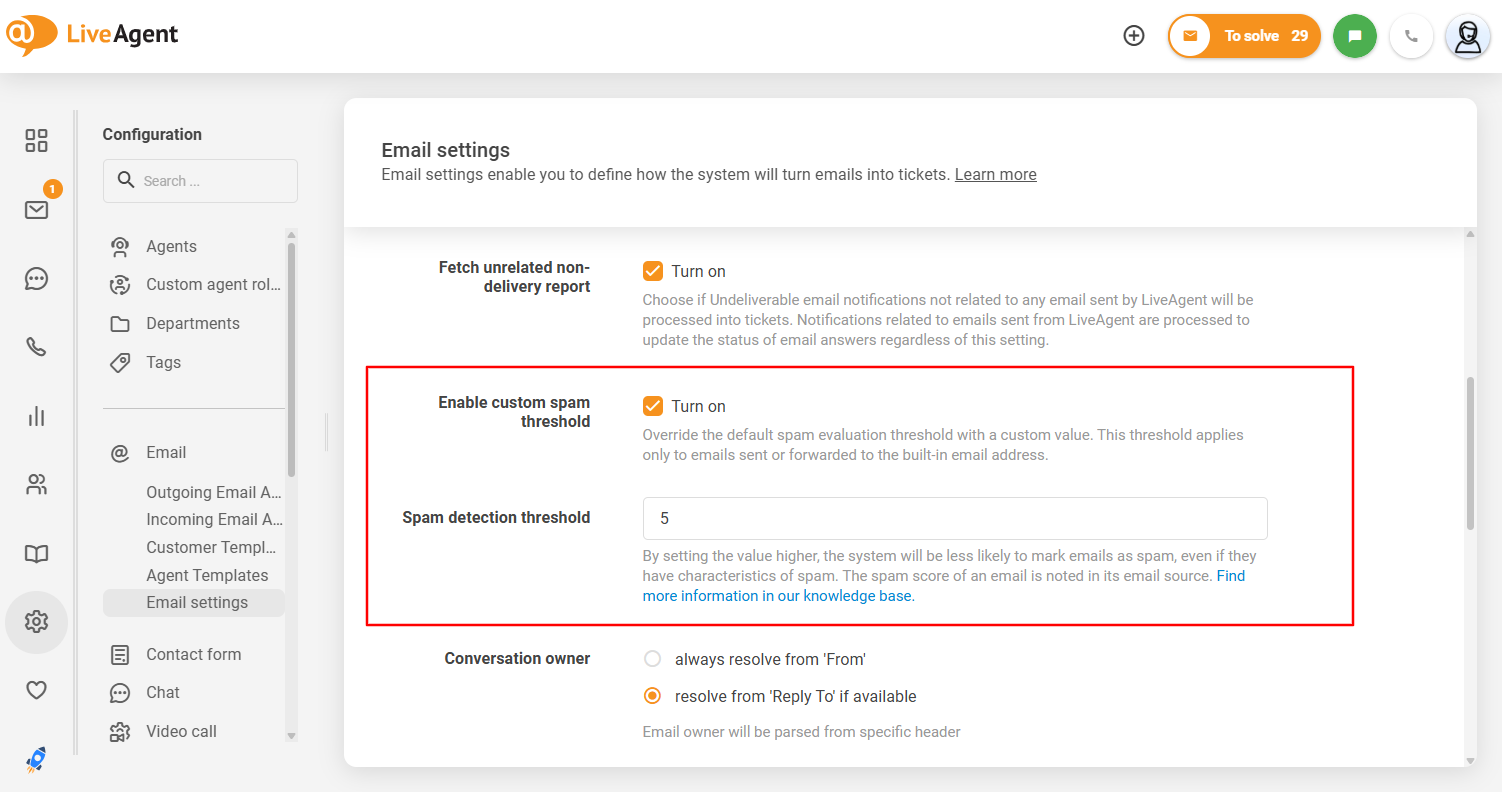Open the Incoming Email Accounts page
Image resolution: width=1502 pixels, height=792 pixels.
[x=214, y=519]
